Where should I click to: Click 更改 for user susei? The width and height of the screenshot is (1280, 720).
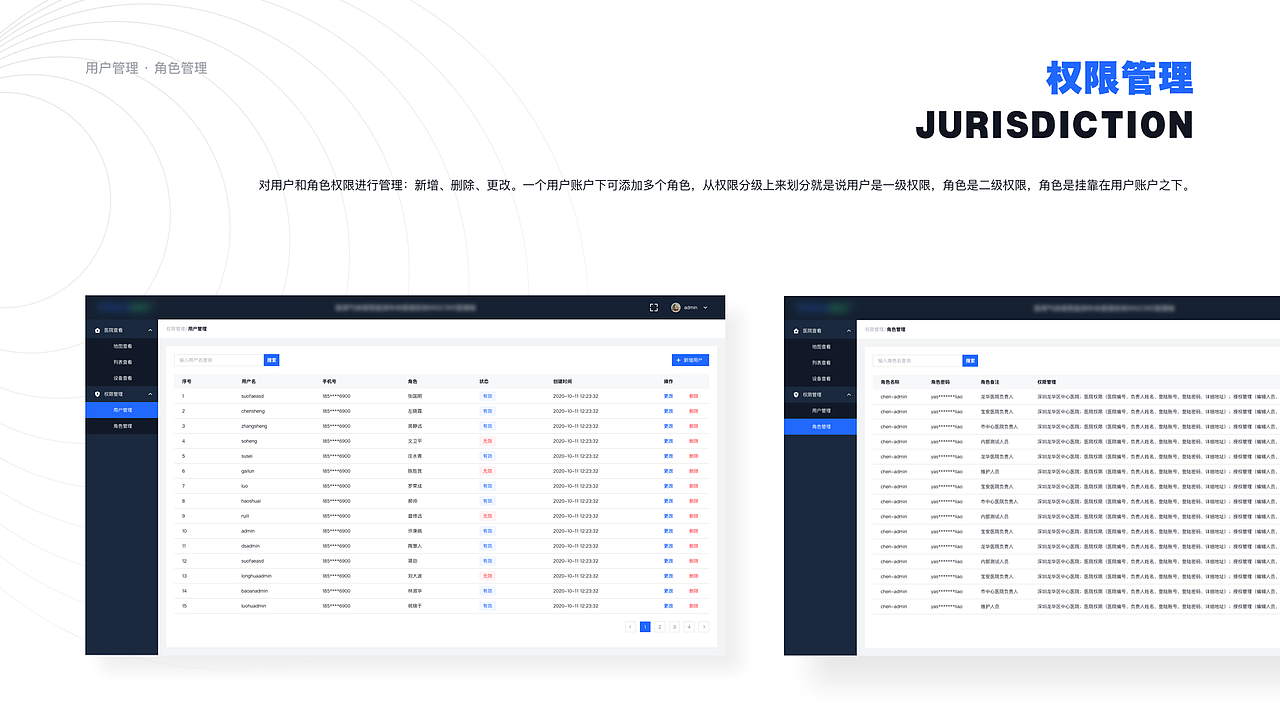click(x=668, y=456)
